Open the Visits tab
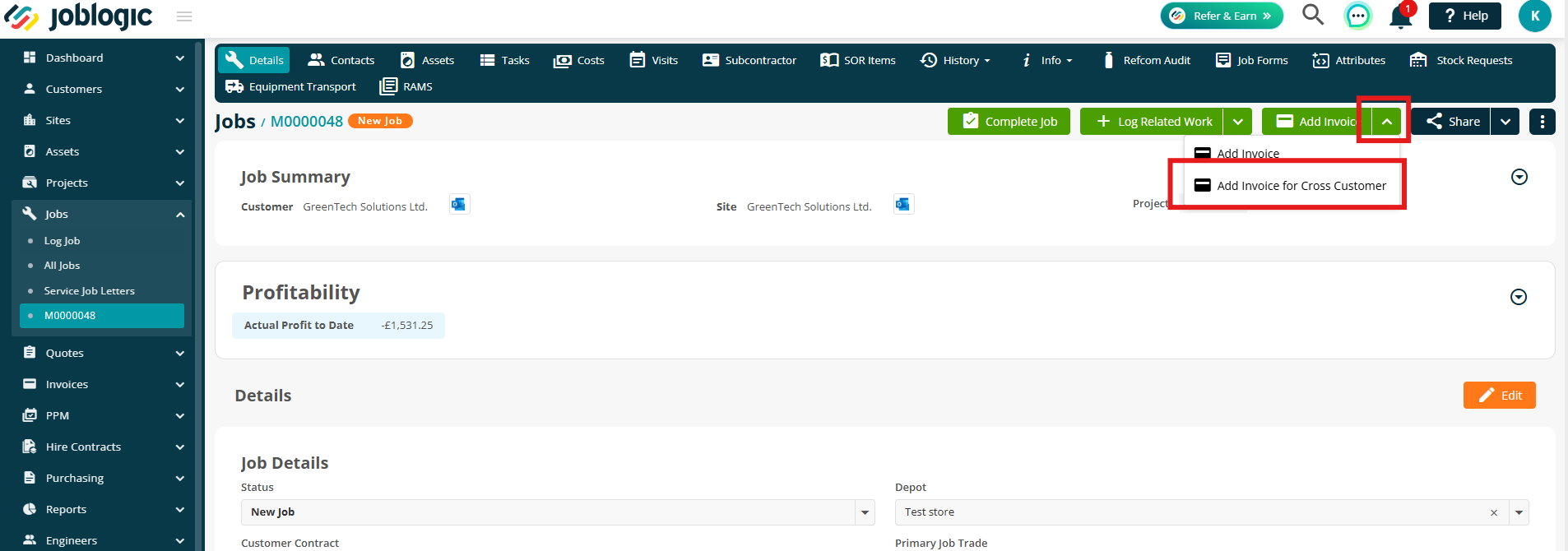The width and height of the screenshot is (1568, 551). [x=654, y=60]
